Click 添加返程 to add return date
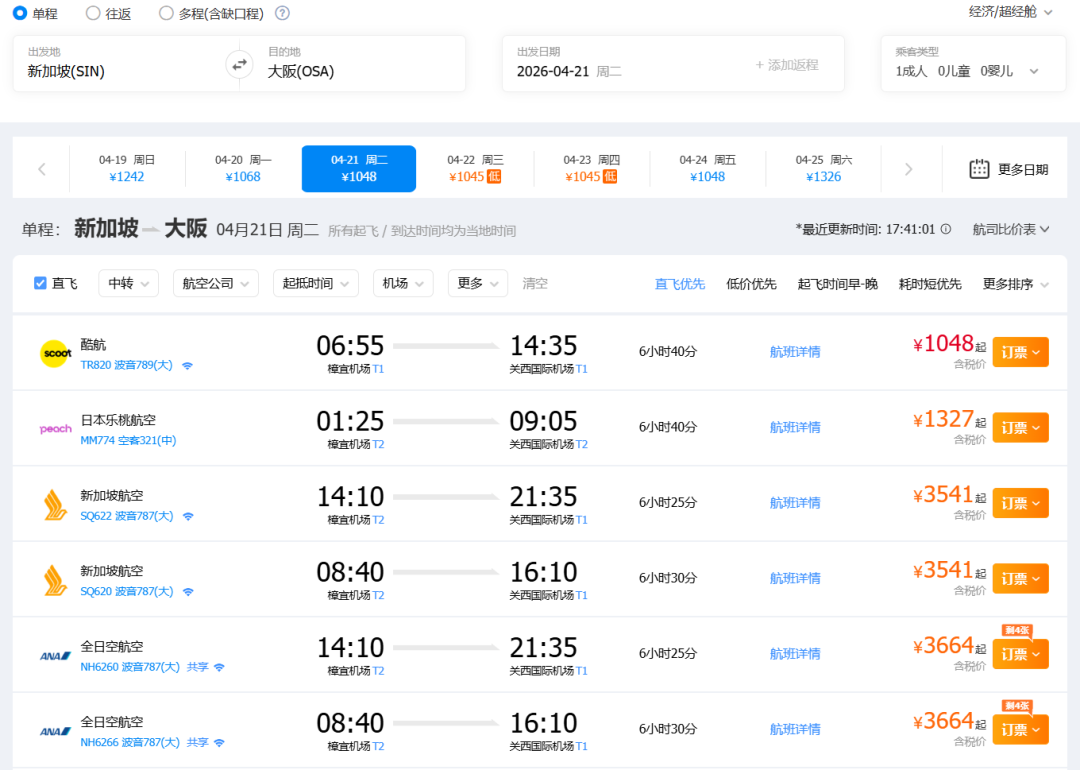 [x=787, y=65]
